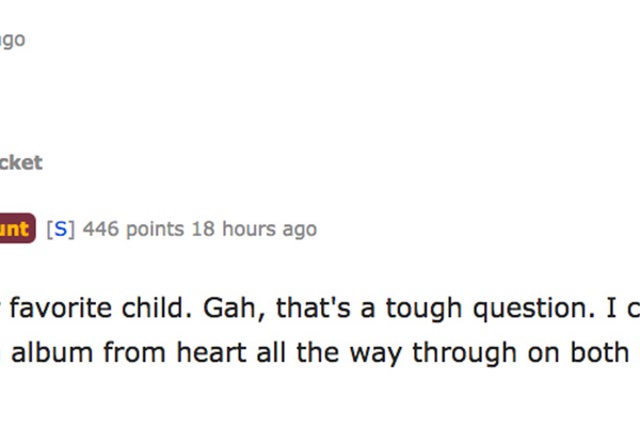
Task: Click the word 'through' in second line
Action: tap(464, 353)
